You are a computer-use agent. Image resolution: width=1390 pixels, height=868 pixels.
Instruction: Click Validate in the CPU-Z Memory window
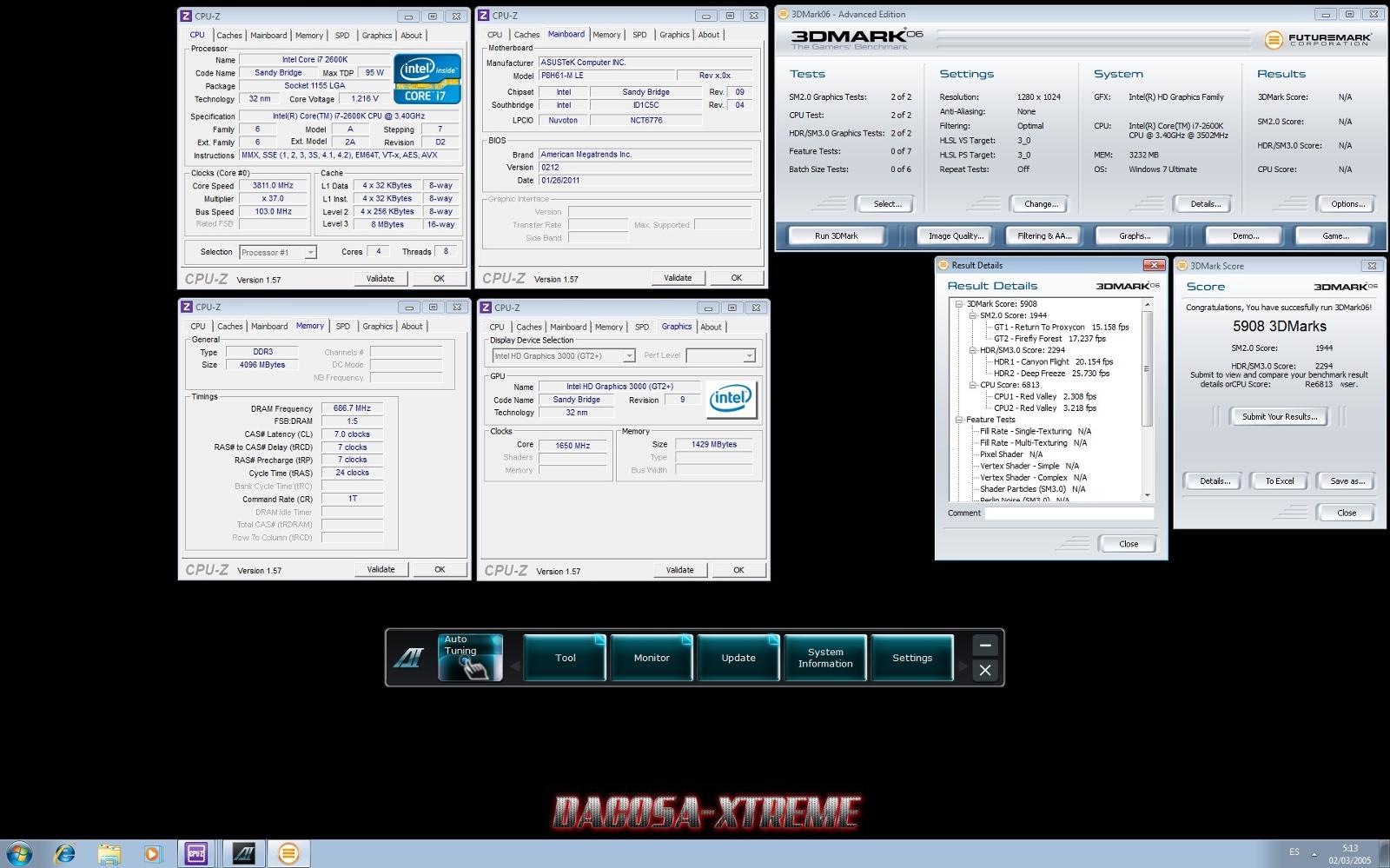click(381, 569)
